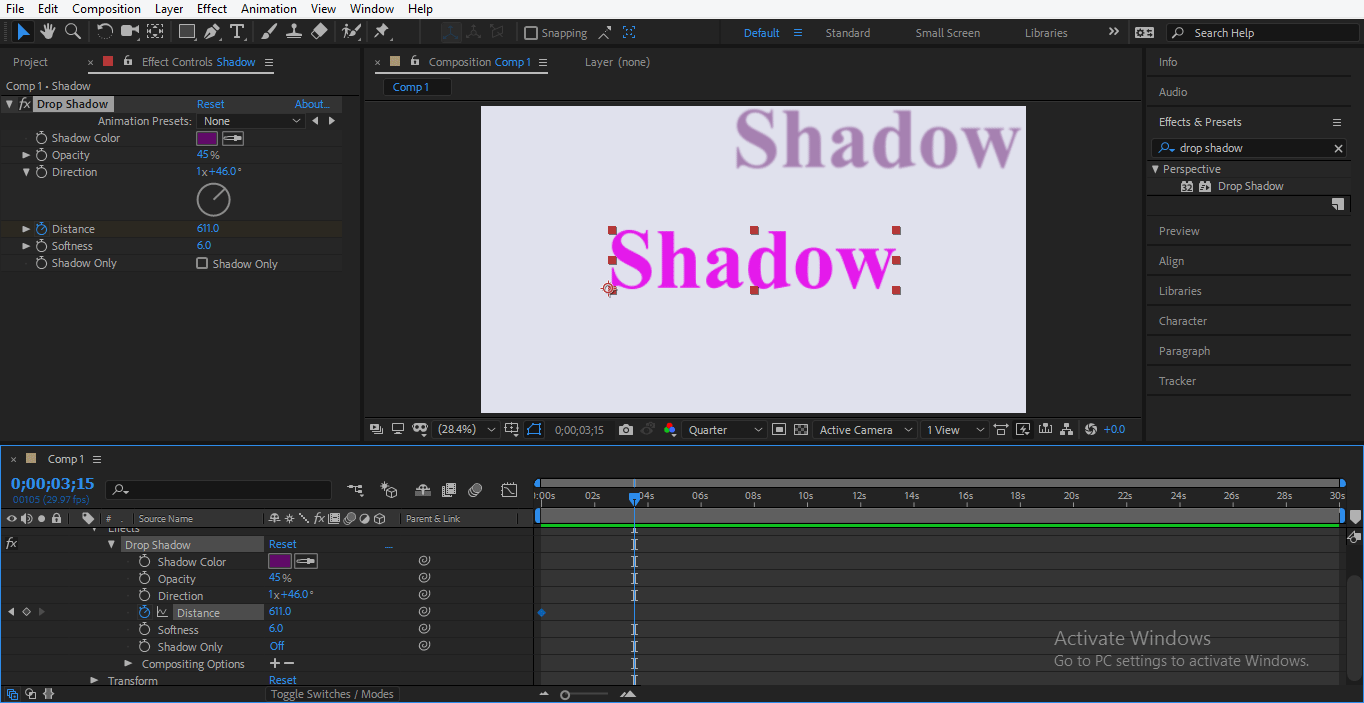Take a snapshot of the composition

[626, 430]
